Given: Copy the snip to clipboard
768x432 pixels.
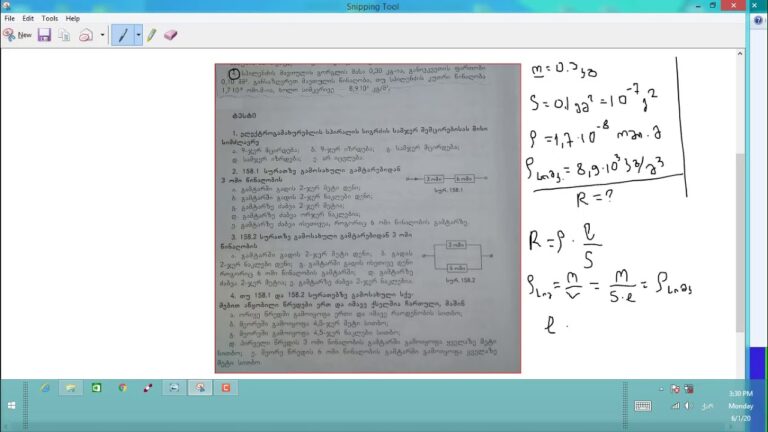Looking at the screenshot, I should pos(64,35).
